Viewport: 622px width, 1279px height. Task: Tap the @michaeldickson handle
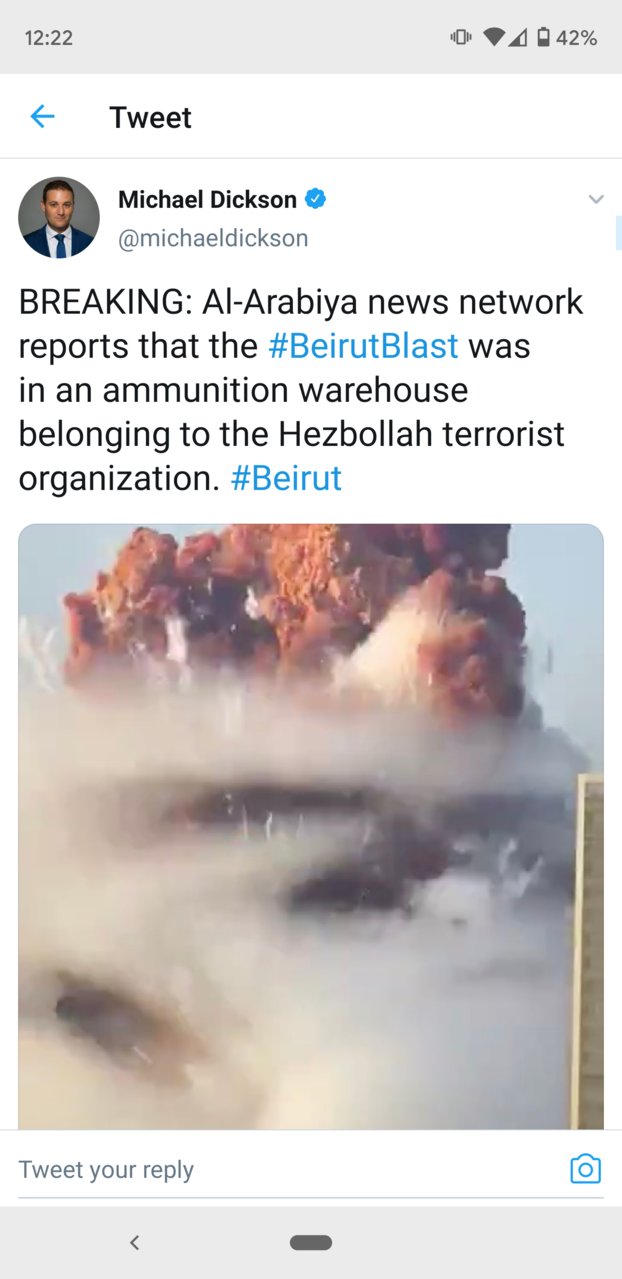point(213,238)
